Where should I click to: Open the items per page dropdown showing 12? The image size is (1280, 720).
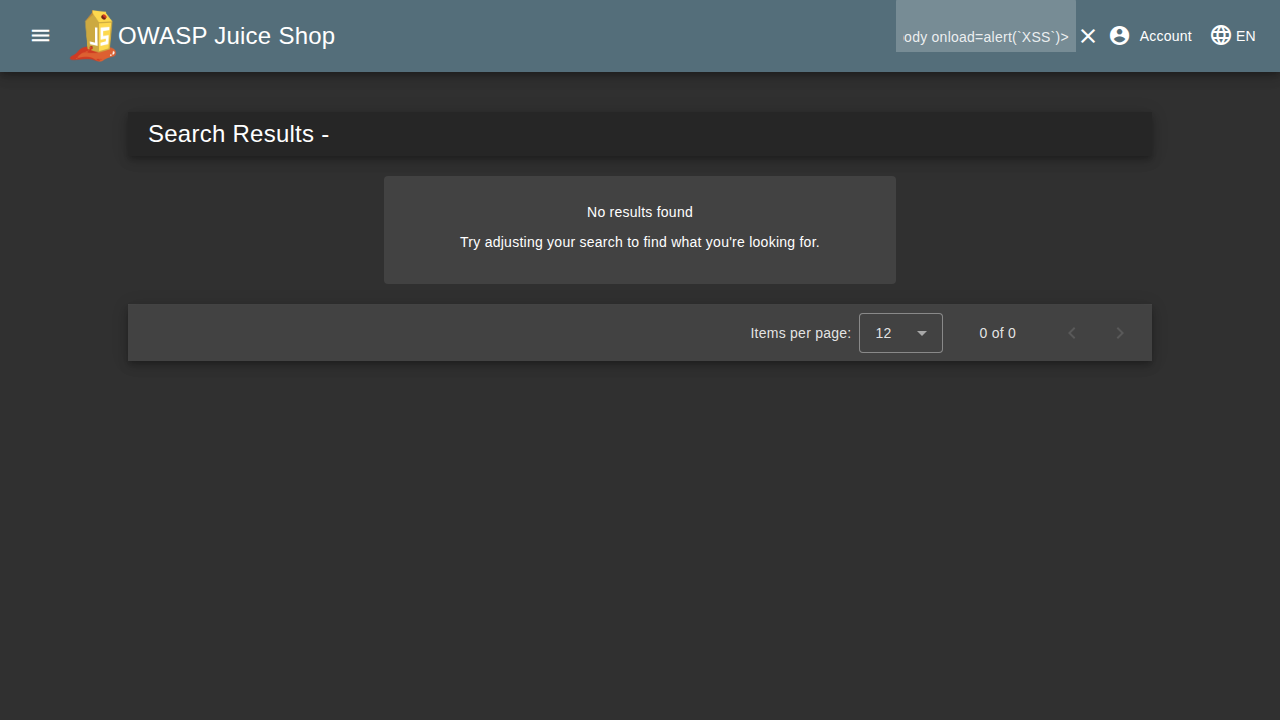coord(884,333)
